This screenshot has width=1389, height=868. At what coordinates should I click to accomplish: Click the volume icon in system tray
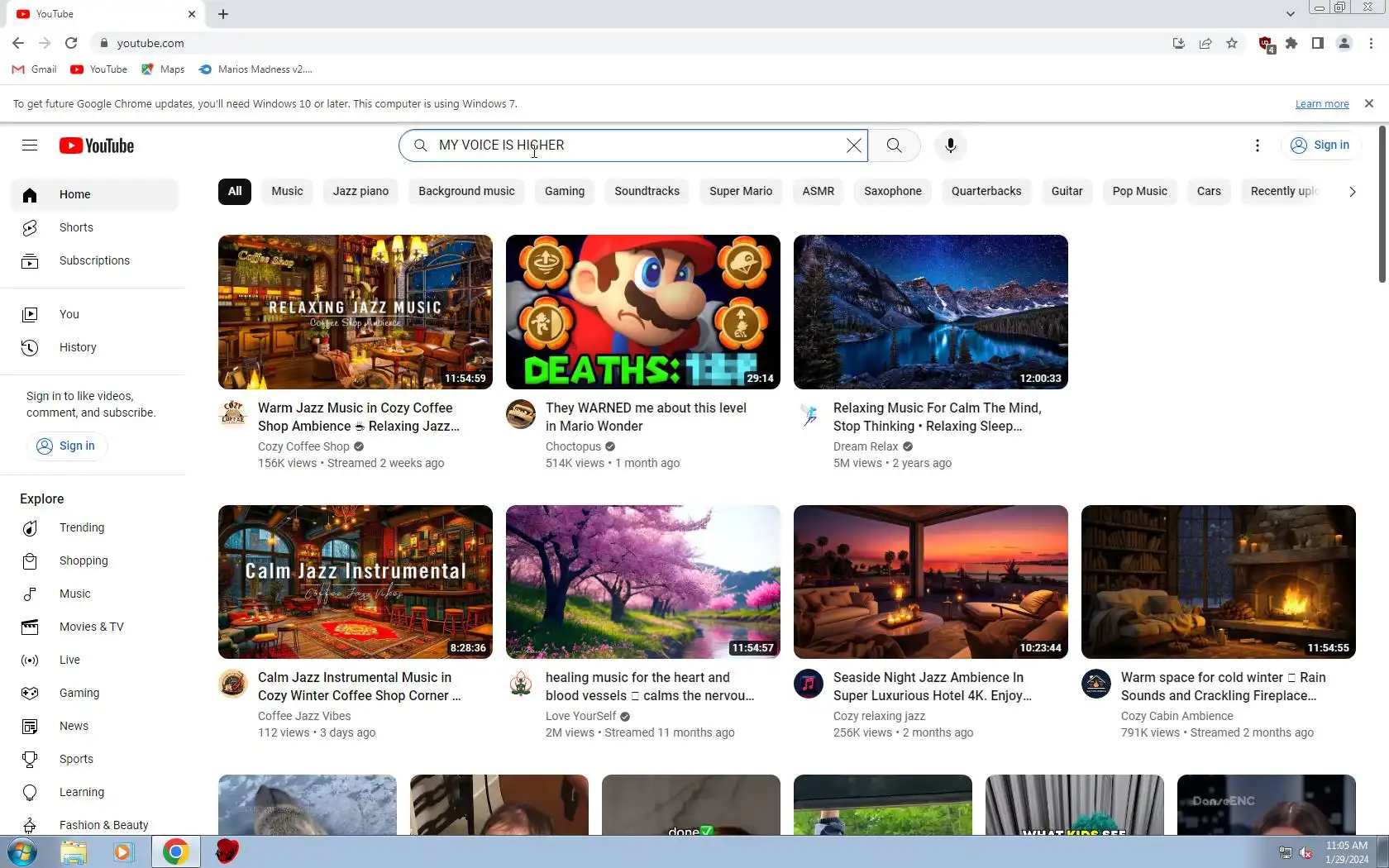coord(1305,853)
